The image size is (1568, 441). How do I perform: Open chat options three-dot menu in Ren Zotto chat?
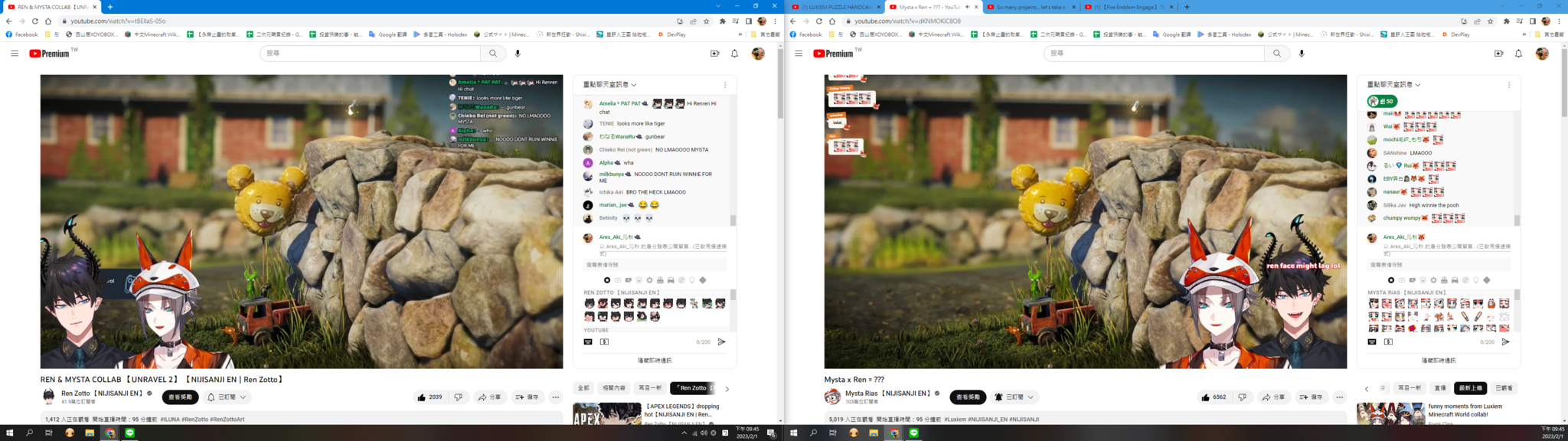tap(725, 85)
